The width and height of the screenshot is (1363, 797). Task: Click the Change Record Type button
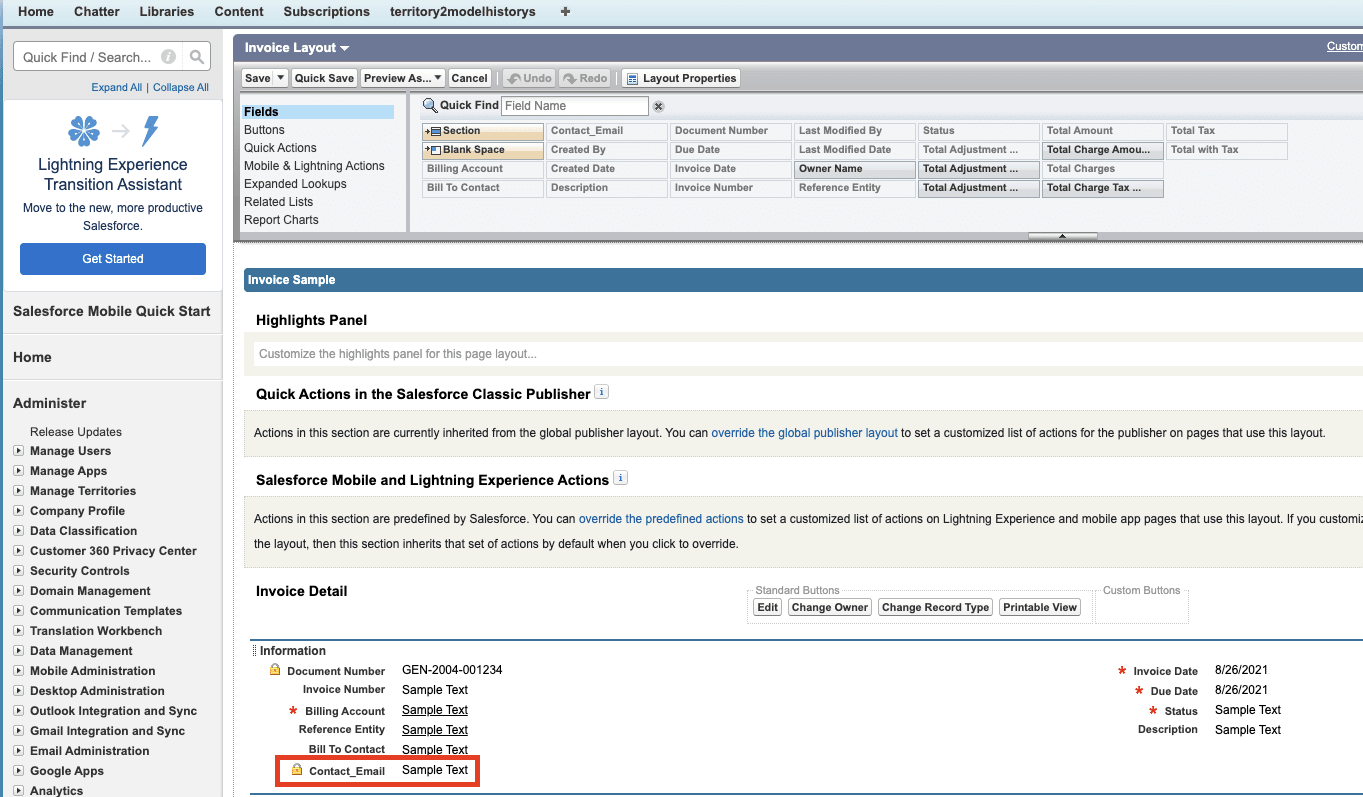click(x=935, y=607)
